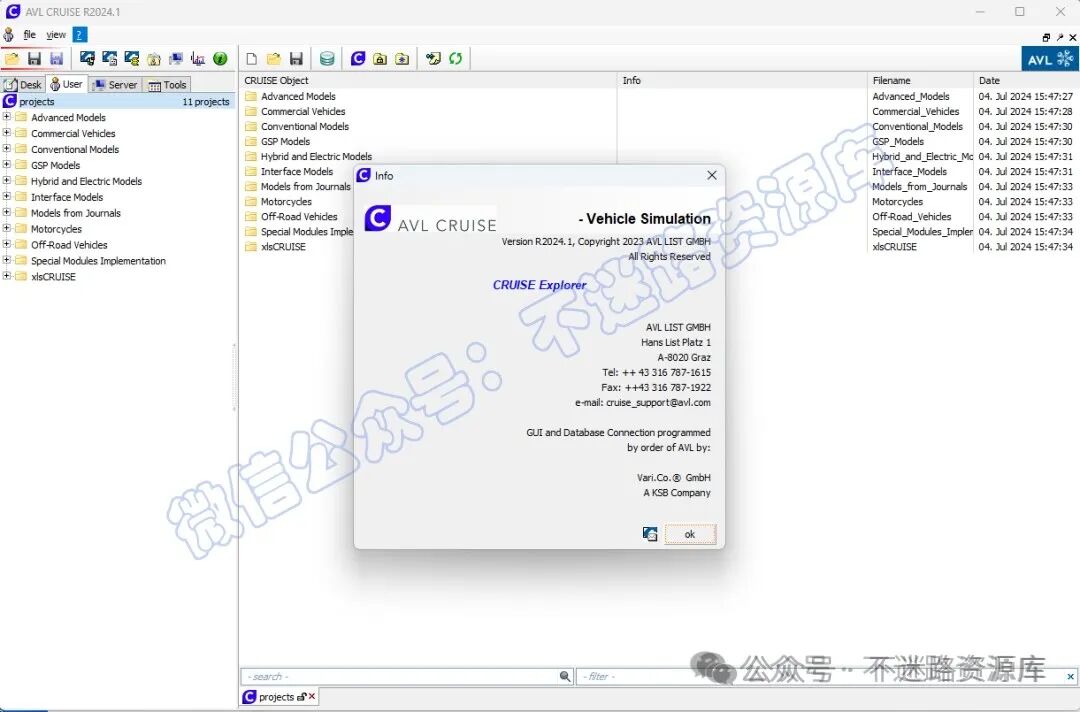This screenshot has width=1080, height=712.
Task: Clear the filter field with its X icon
Action: click(x=1070, y=676)
